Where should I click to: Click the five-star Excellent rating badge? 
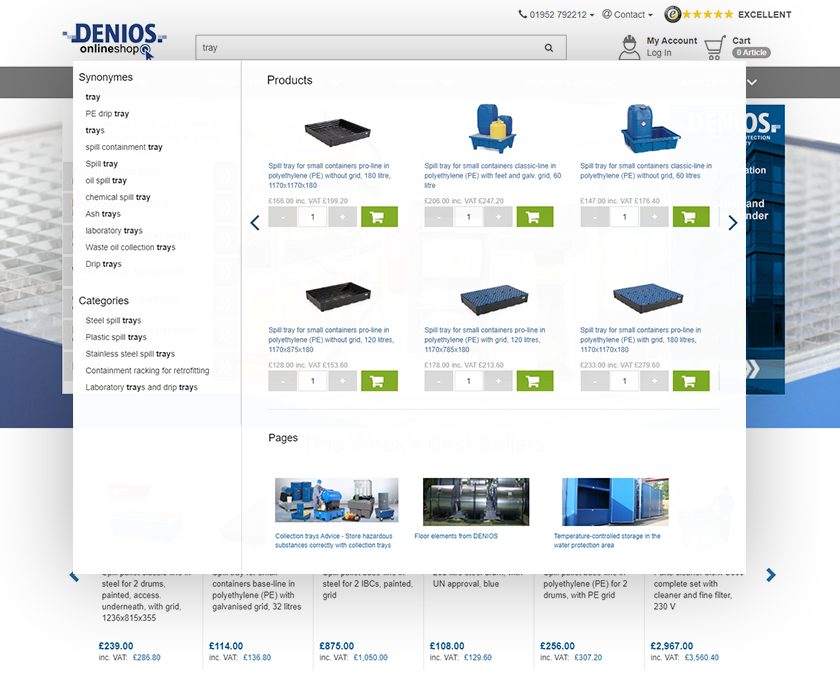point(728,14)
